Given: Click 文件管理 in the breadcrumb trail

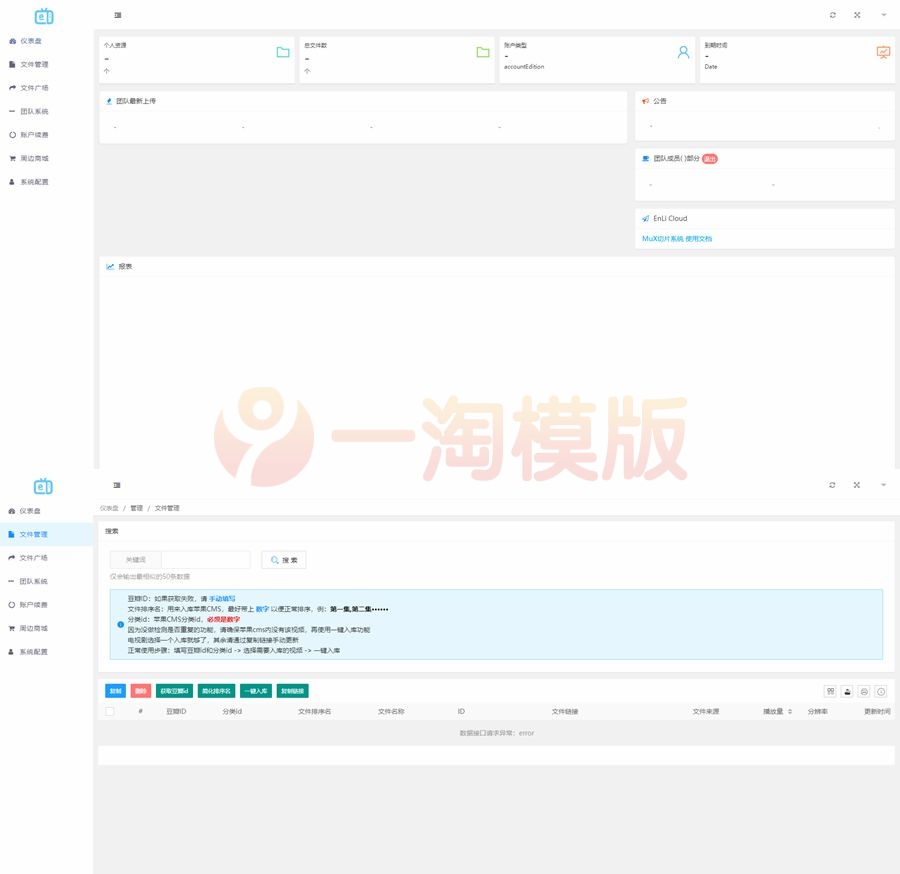Looking at the screenshot, I should click(x=167, y=508).
